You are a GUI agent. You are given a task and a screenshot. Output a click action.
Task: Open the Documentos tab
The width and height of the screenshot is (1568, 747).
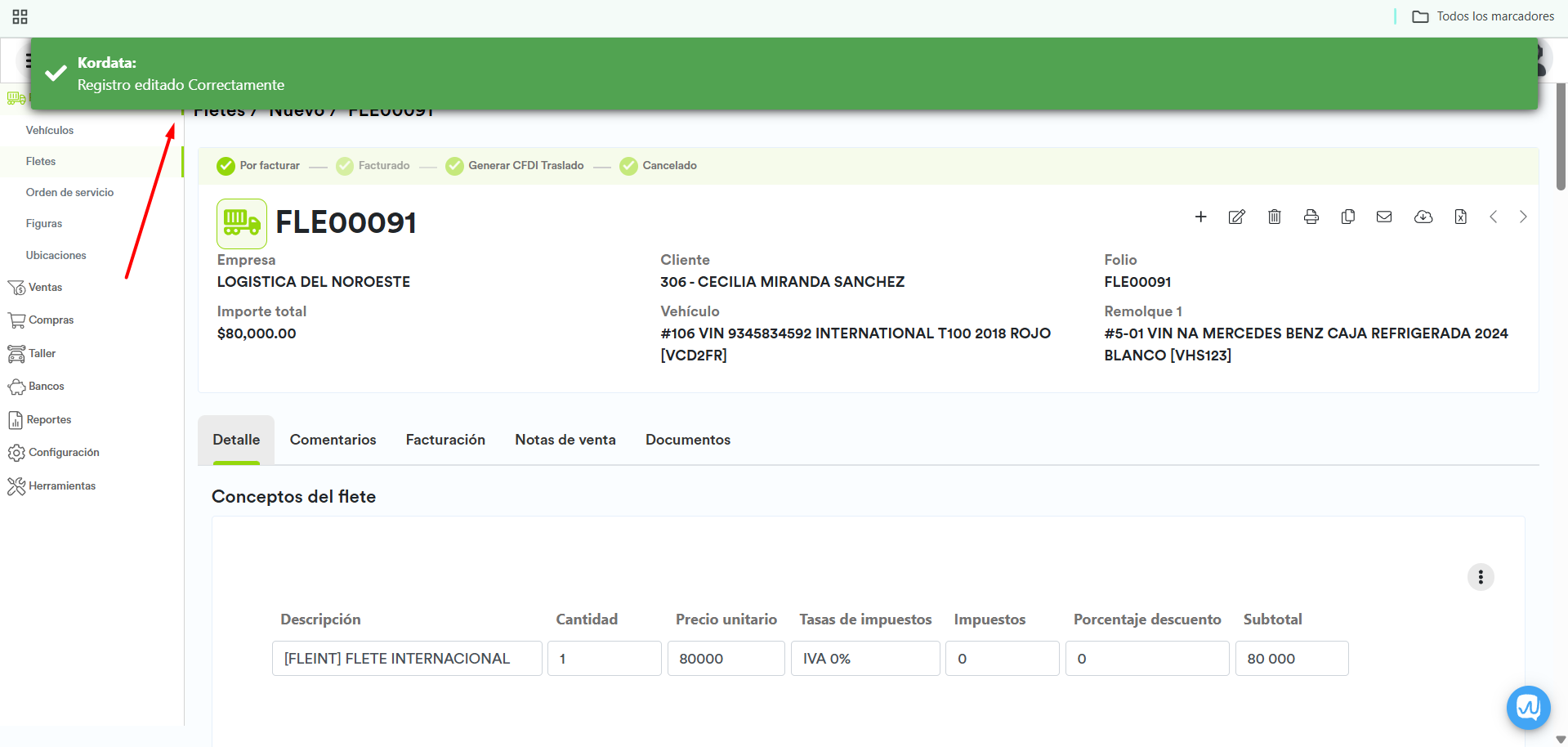tap(687, 440)
